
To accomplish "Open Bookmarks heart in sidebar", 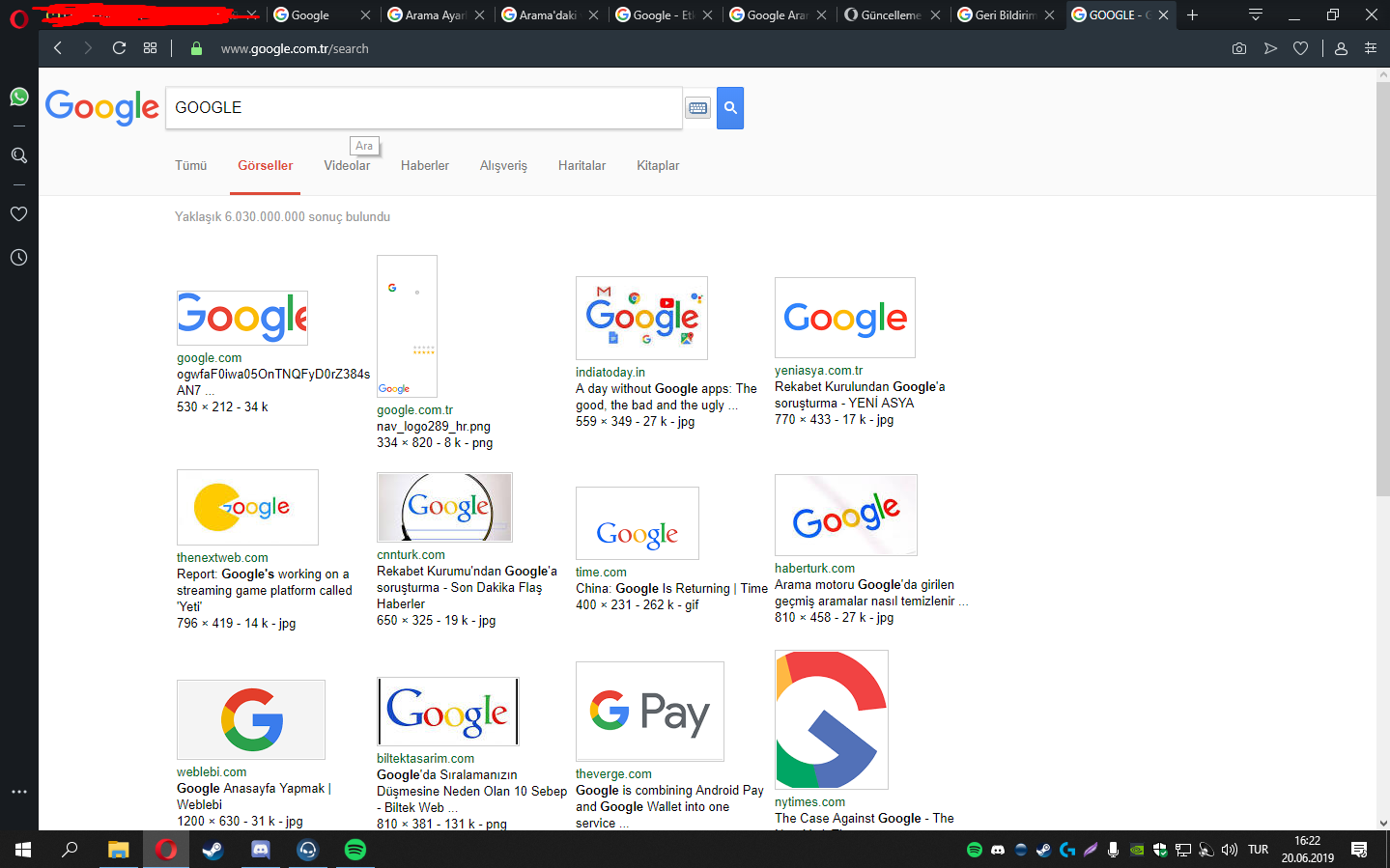I will point(18,214).
